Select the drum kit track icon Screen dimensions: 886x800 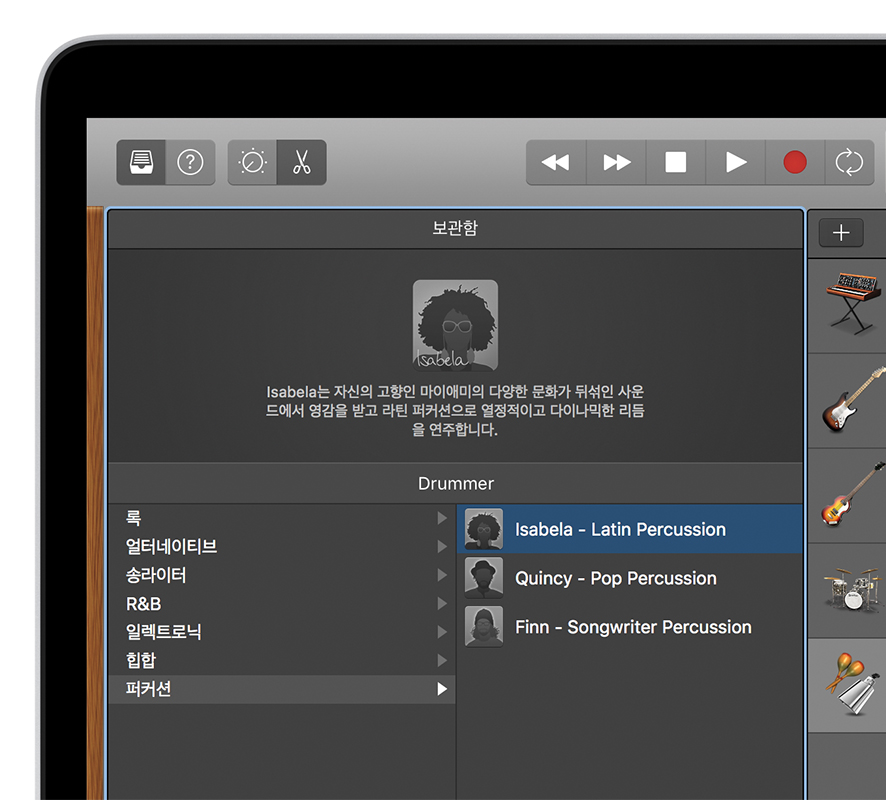[x=851, y=590]
